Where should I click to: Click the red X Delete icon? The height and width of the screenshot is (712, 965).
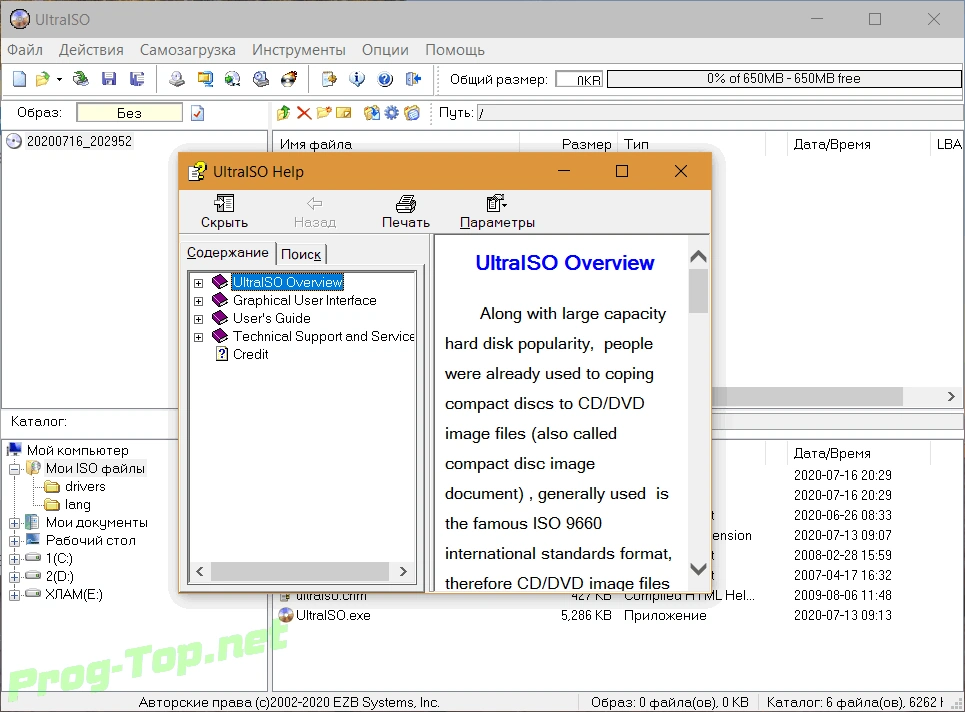click(304, 113)
